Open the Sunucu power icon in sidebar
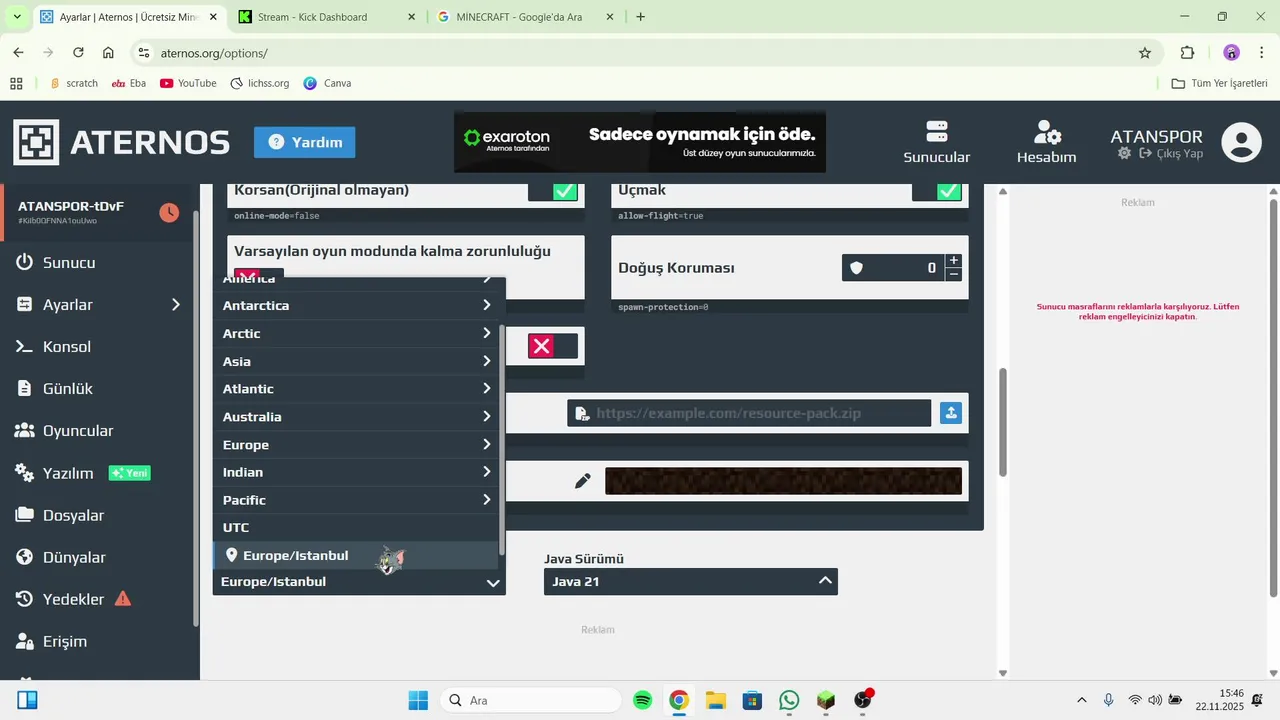Screen dimensions: 1280x720 (x=25, y=262)
